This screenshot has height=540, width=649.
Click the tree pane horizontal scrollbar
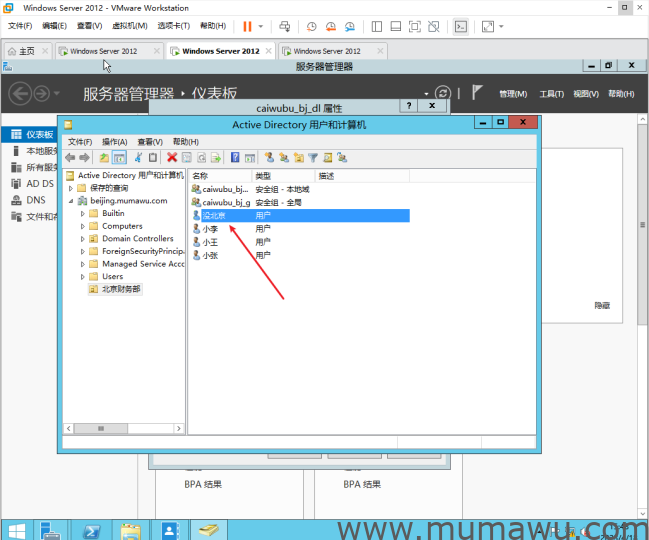(x=122, y=428)
